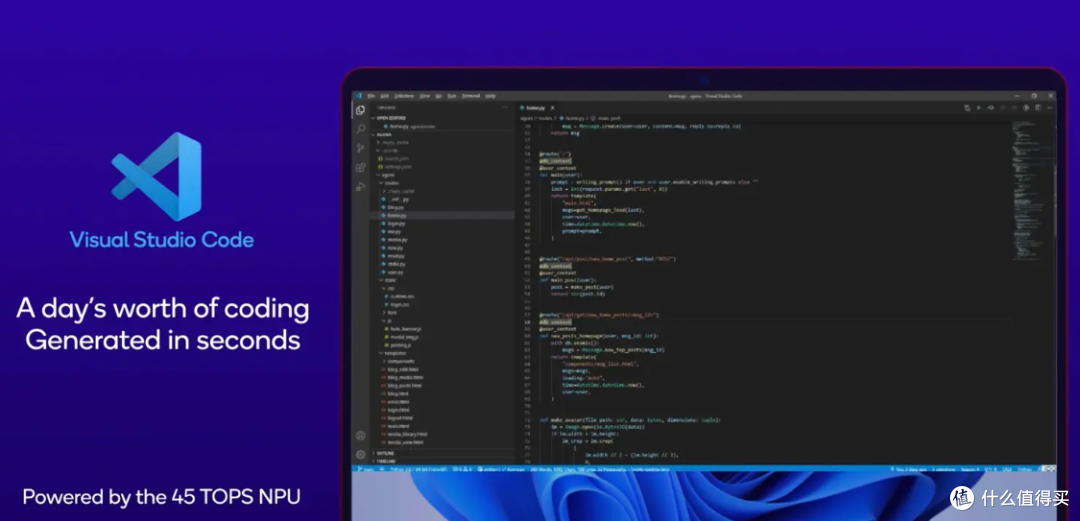Open the Manage gear menu
The width and height of the screenshot is (1080, 521).
[x=360, y=455]
